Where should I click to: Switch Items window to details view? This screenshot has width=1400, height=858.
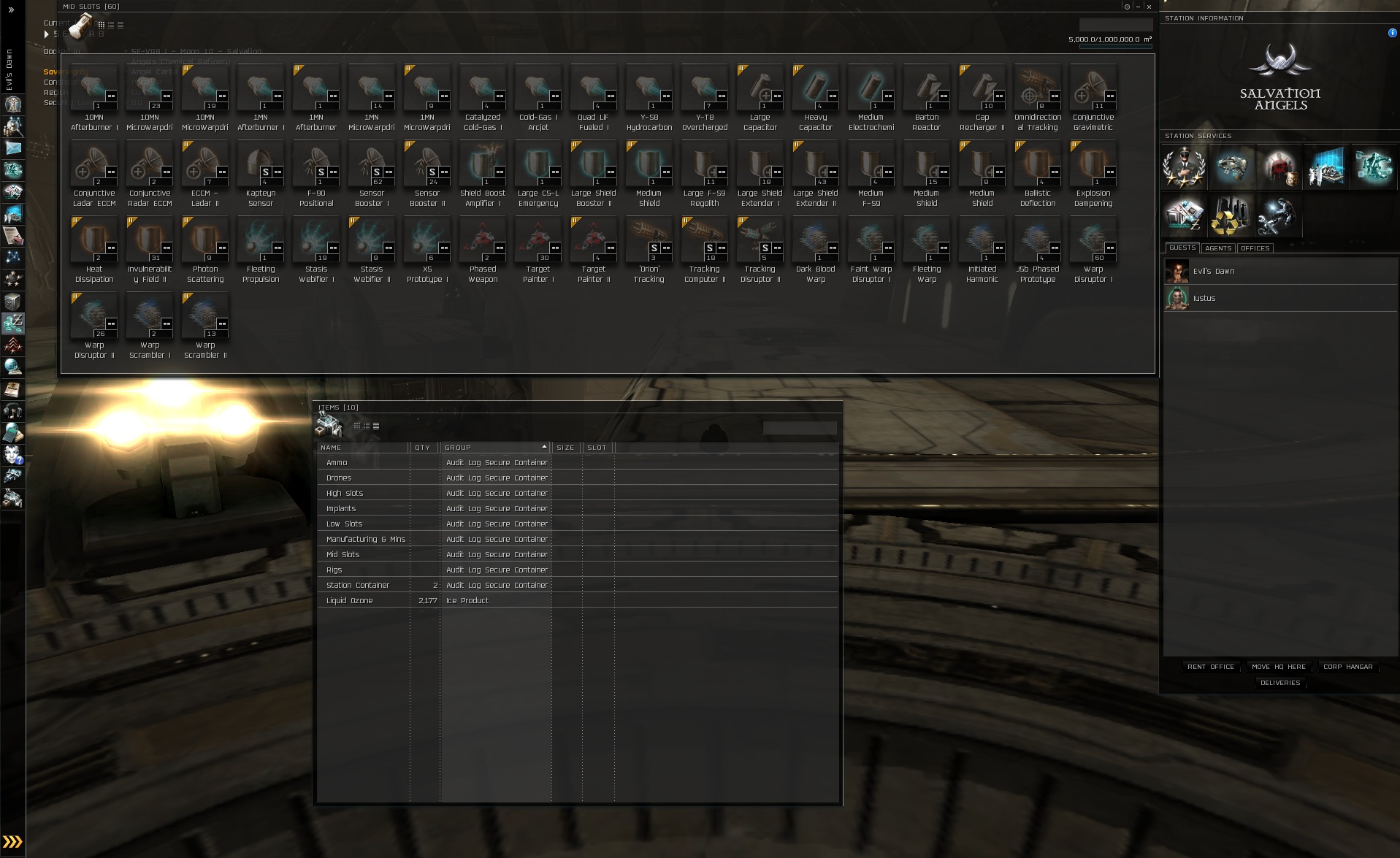pos(367,426)
